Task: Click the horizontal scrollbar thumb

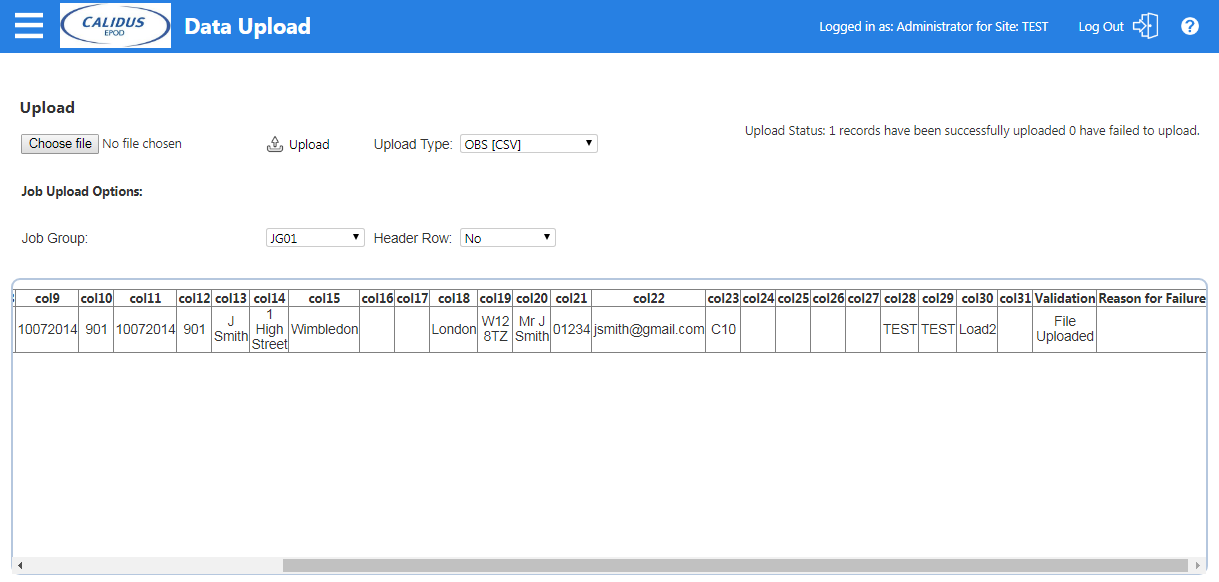Action: [x=736, y=565]
